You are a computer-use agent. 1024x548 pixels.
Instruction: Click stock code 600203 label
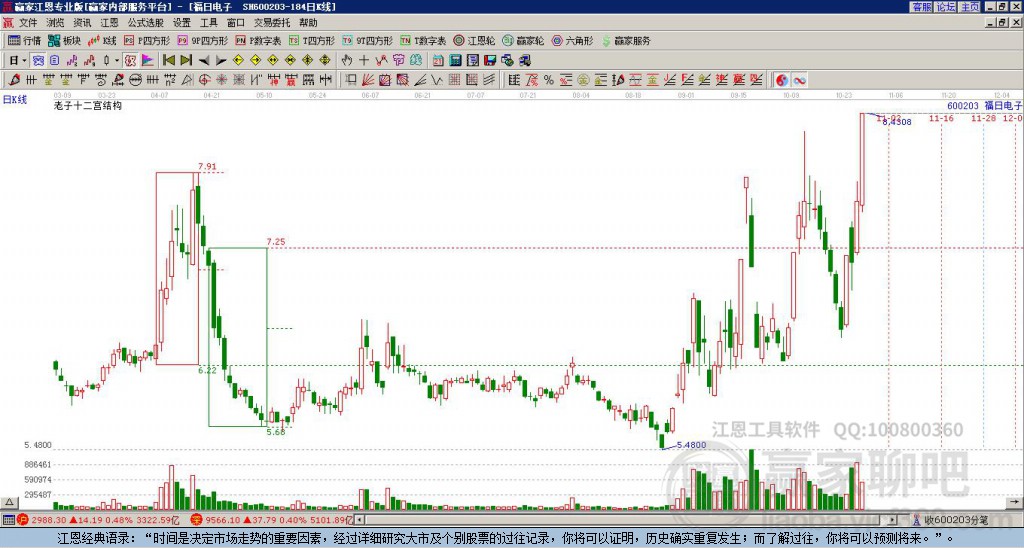(x=963, y=105)
